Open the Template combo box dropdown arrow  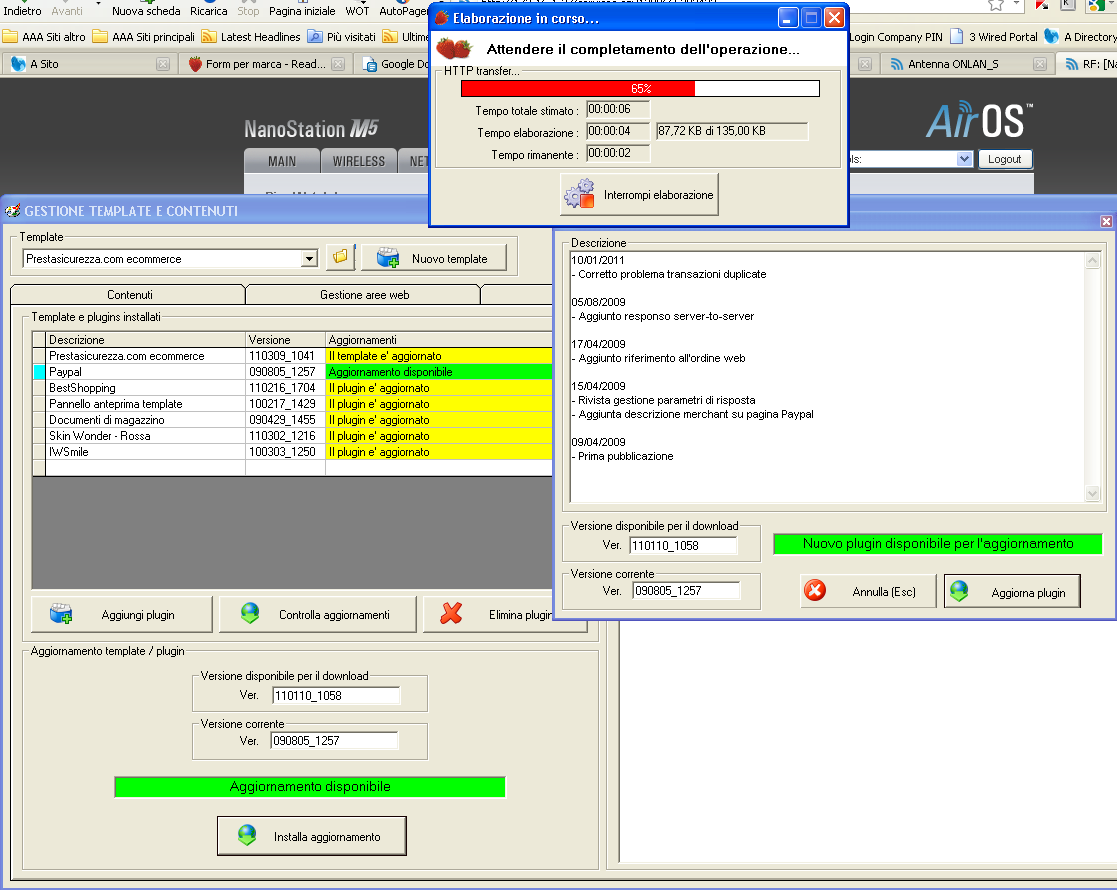coord(309,259)
